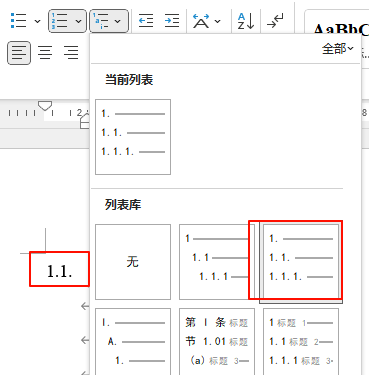This screenshot has width=369, height=375.
Task: Toggle show/hide paragraph marks
Action: pyautogui.click(x=275, y=21)
